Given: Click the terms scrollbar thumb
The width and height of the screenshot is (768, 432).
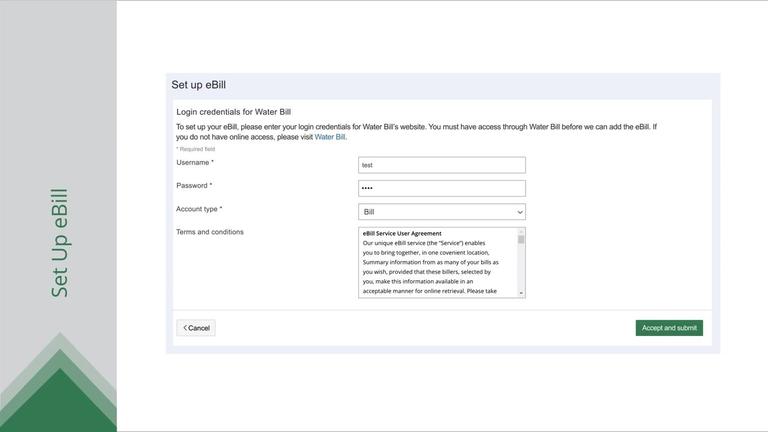Looking at the screenshot, I should [x=521, y=239].
